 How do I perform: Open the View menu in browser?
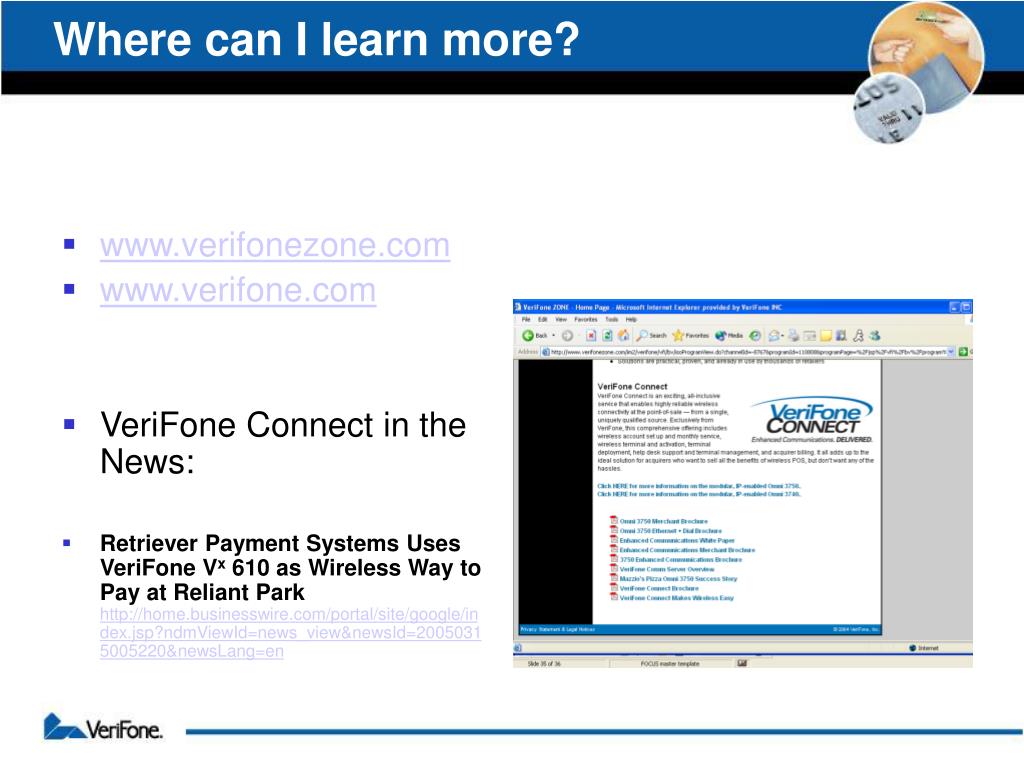pyautogui.click(x=561, y=319)
